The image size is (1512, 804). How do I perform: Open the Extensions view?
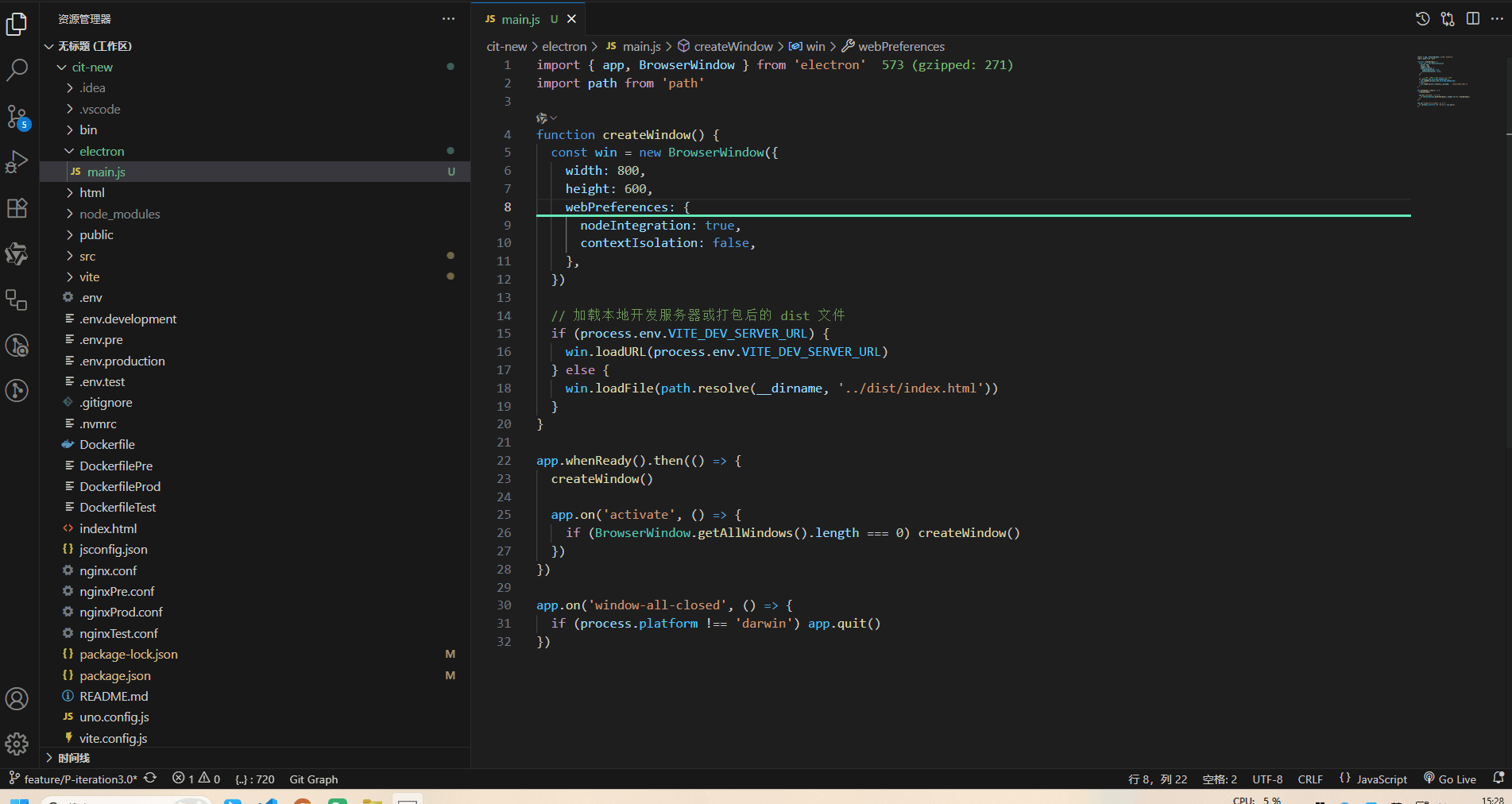(17, 208)
